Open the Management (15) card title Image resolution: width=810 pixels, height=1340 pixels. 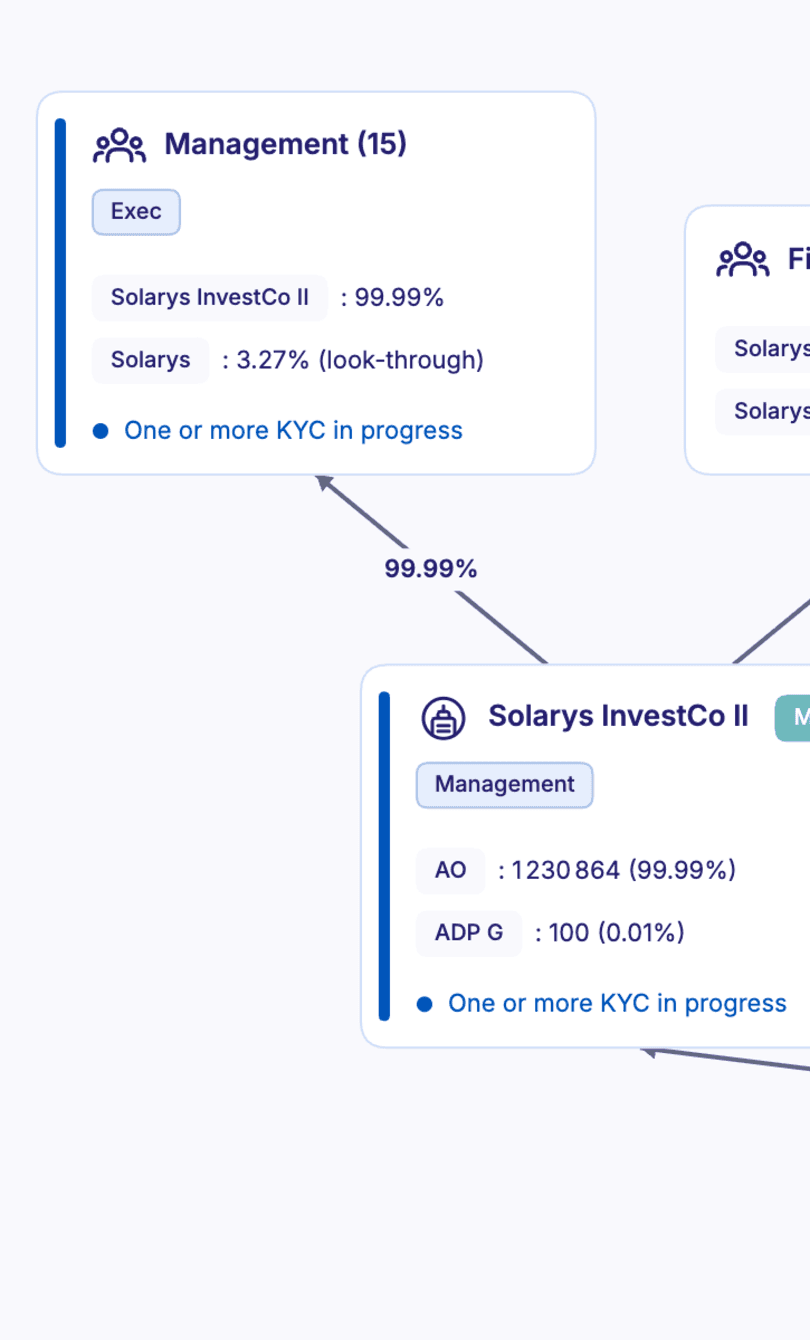pyautogui.click(x=285, y=144)
